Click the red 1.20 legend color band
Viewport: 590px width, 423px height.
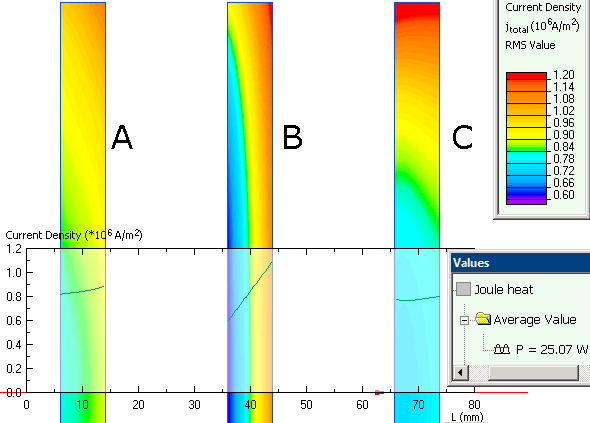(x=526, y=76)
